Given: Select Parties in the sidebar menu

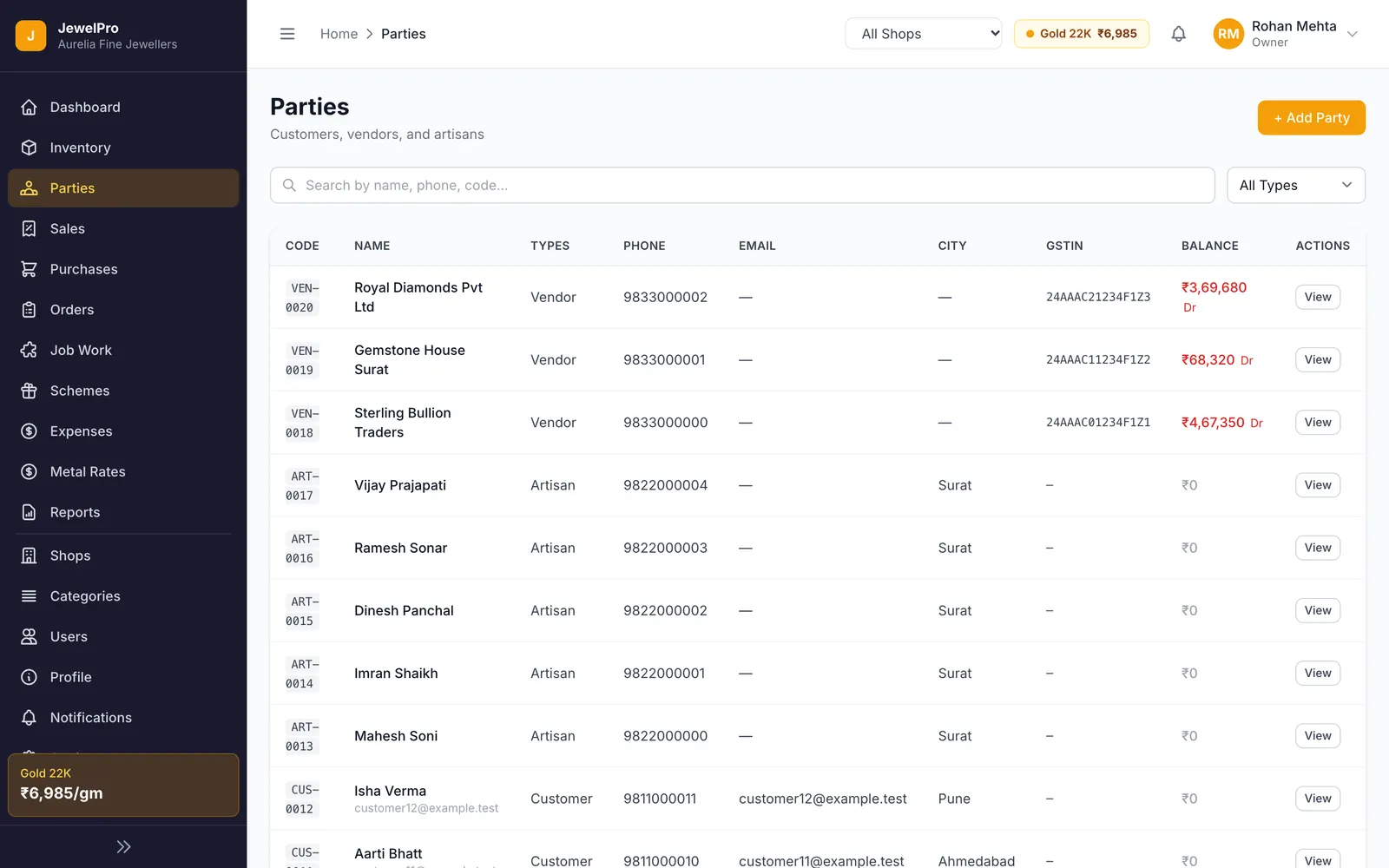Looking at the screenshot, I should click(123, 188).
